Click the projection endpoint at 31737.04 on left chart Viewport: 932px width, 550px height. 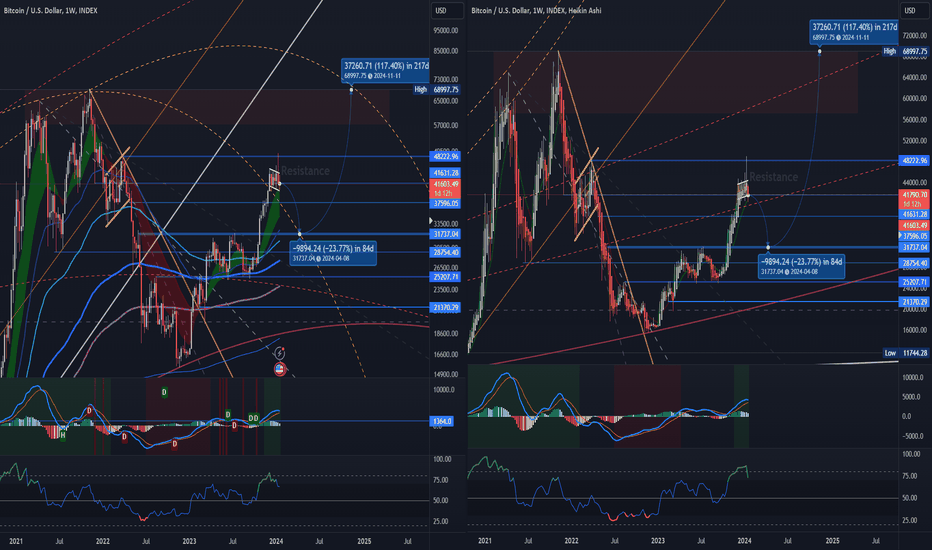(x=300, y=234)
